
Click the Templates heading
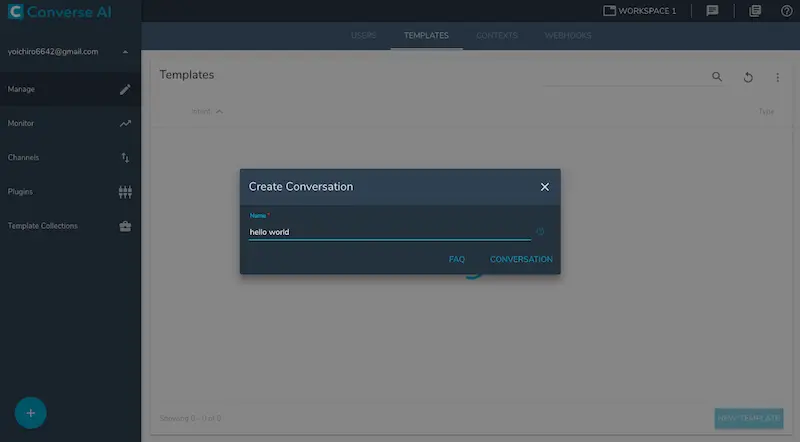(x=187, y=75)
